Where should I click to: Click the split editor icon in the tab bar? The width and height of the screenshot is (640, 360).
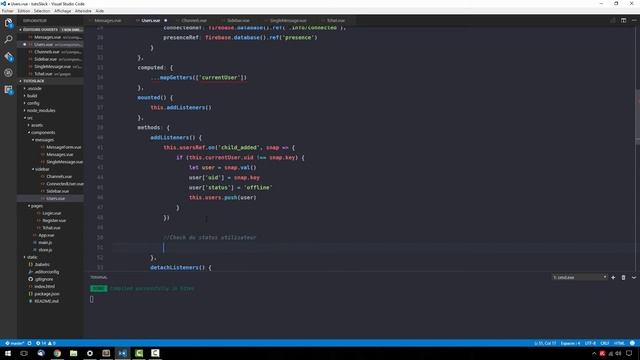pyautogui.click(x=623, y=20)
